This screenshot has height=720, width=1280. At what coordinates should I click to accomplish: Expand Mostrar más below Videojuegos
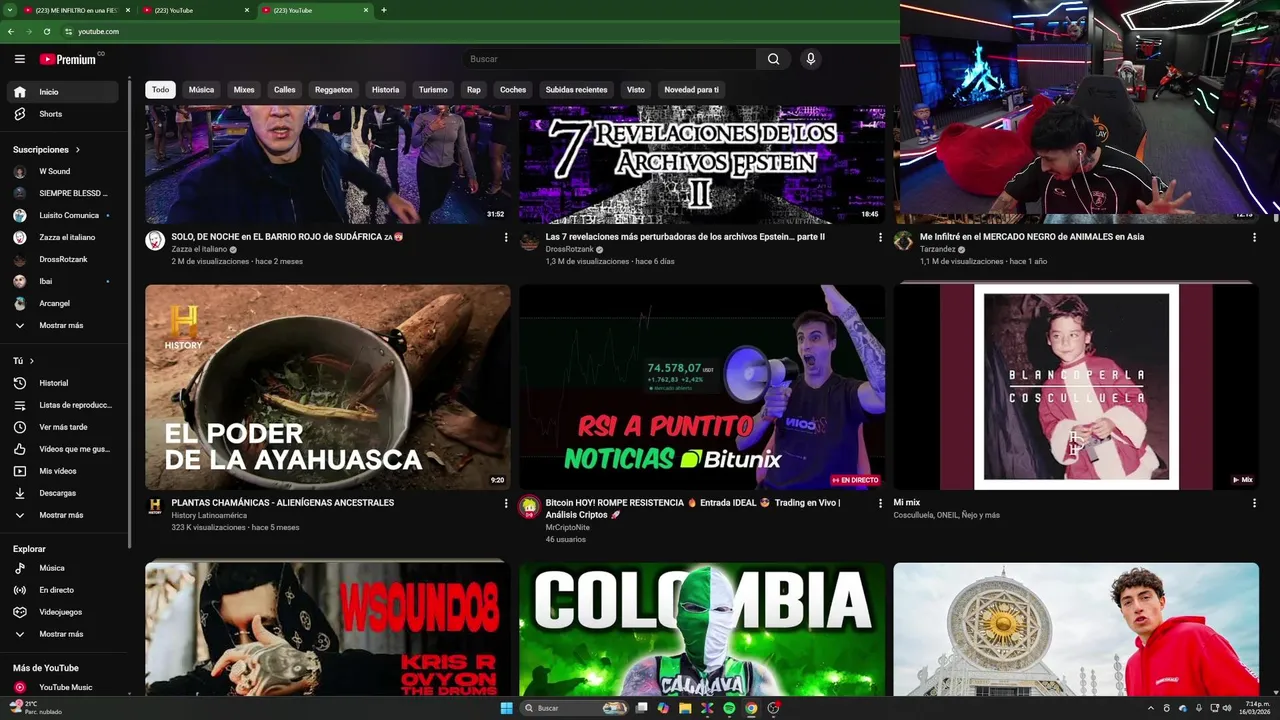[62, 634]
